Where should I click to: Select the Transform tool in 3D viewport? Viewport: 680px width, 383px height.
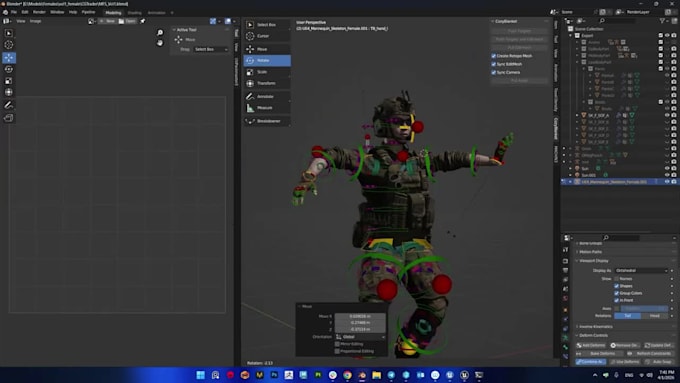click(267, 83)
